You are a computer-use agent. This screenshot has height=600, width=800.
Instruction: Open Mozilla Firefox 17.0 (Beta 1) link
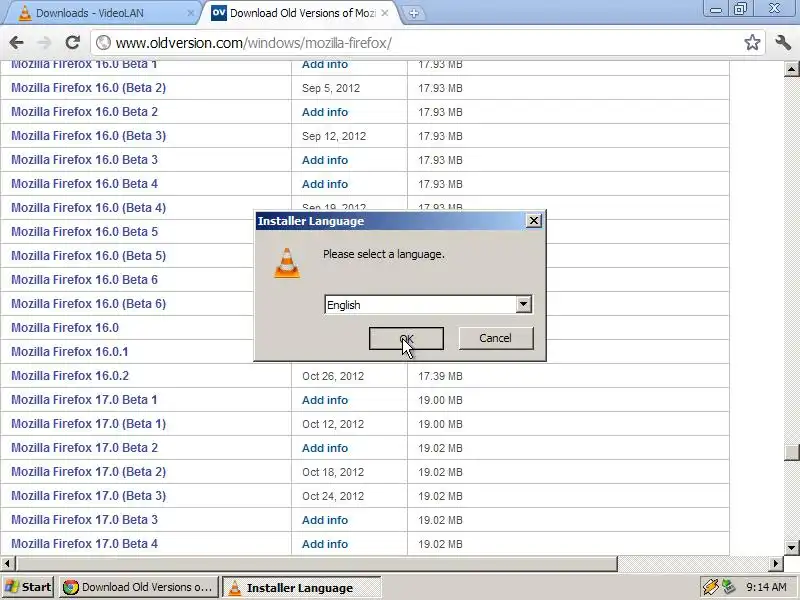88,423
